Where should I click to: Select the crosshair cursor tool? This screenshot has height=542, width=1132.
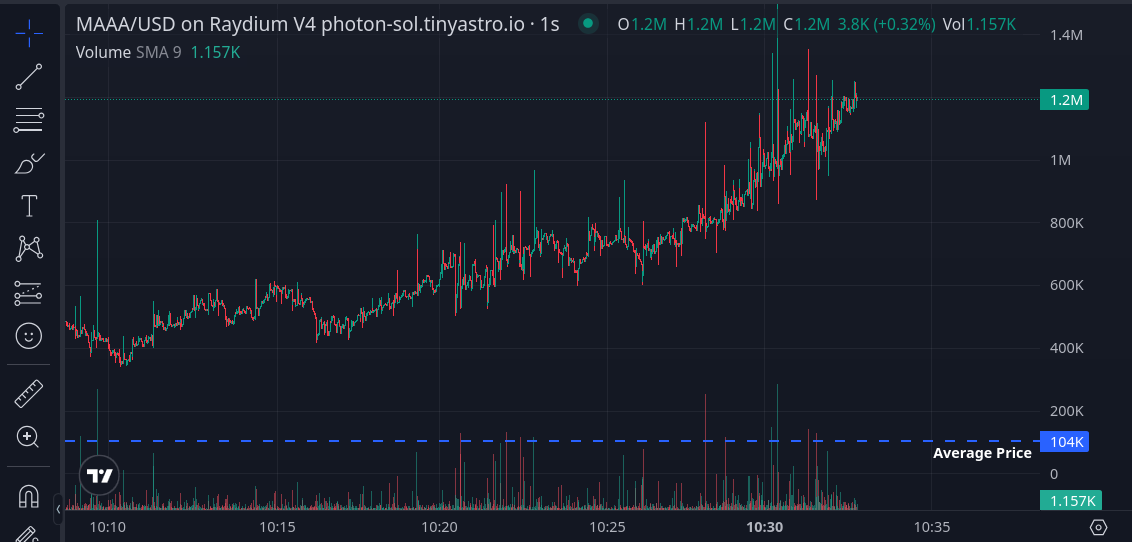click(x=29, y=34)
